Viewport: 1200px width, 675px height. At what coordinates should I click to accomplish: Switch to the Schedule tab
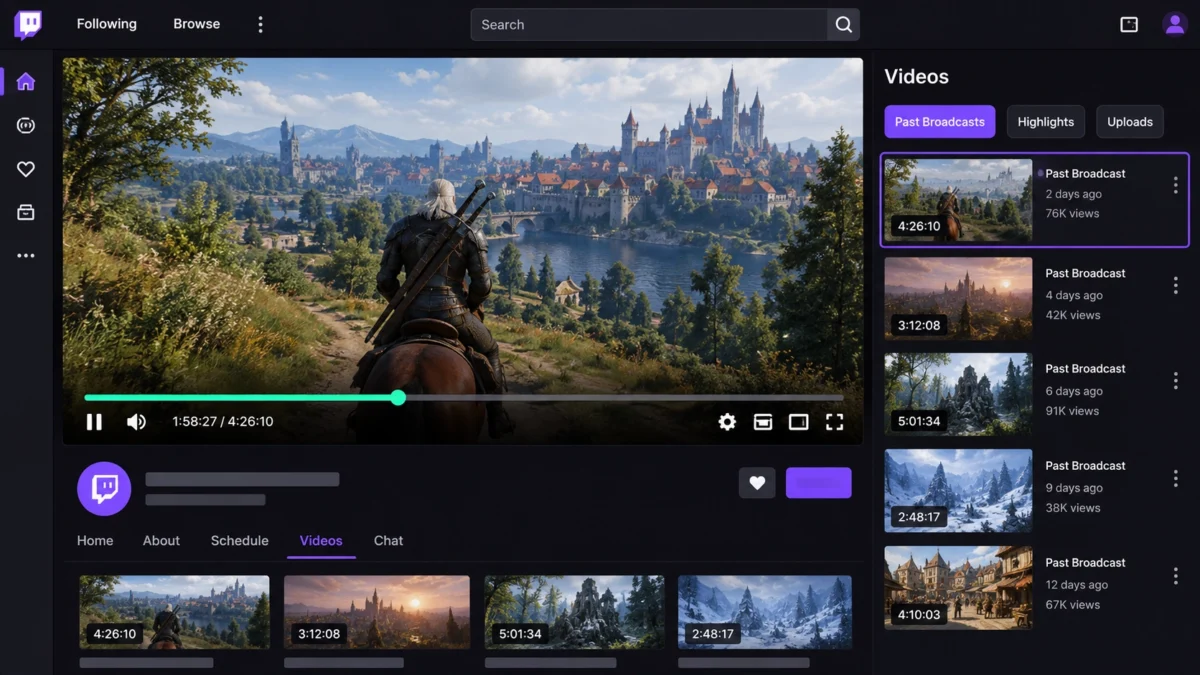point(239,541)
